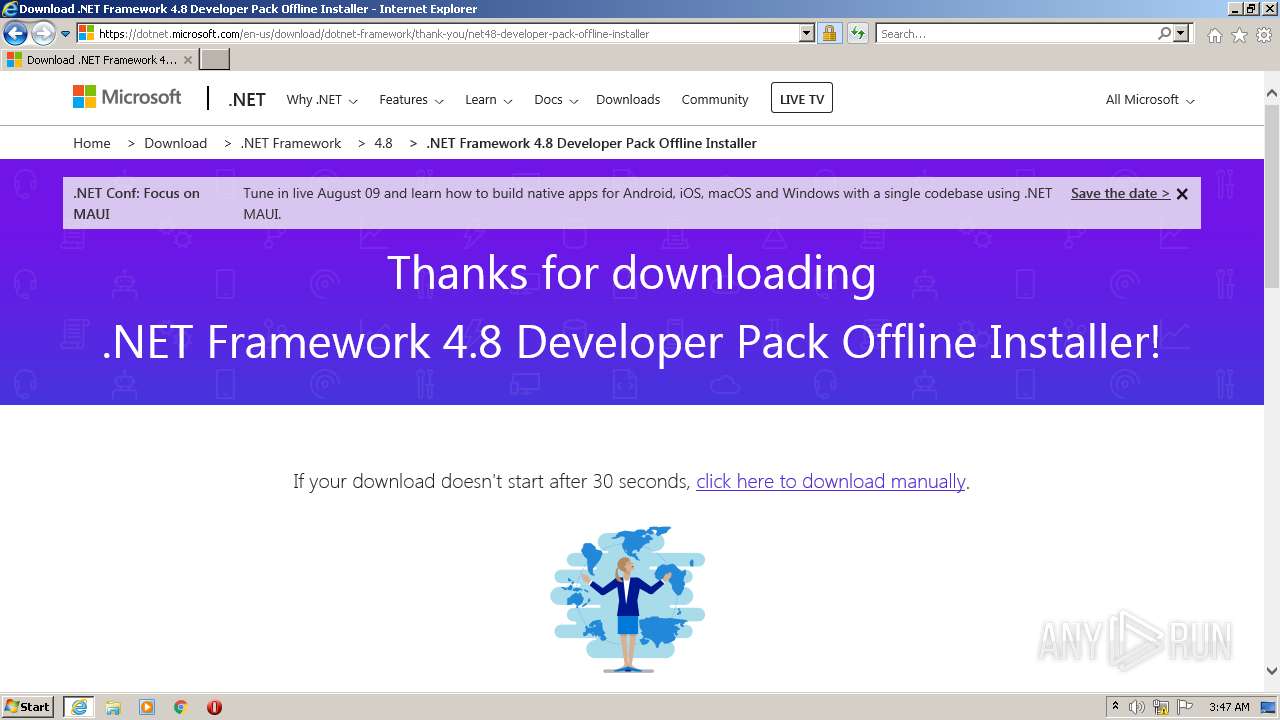This screenshot has height=720, width=1280.
Task: Click the browser Back arrow button
Action: pos(15,34)
